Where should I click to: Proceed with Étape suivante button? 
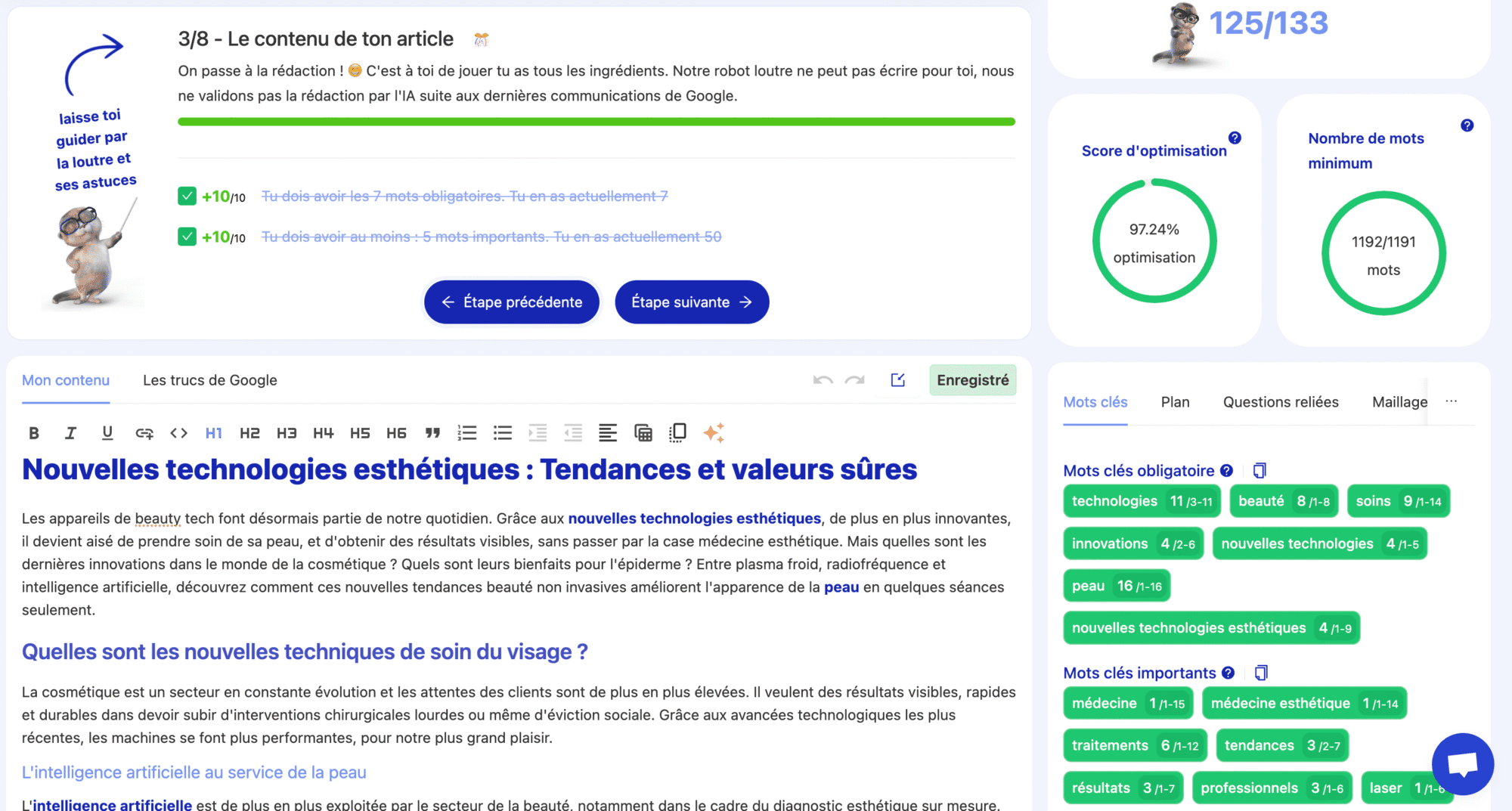(x=692, y=302)
